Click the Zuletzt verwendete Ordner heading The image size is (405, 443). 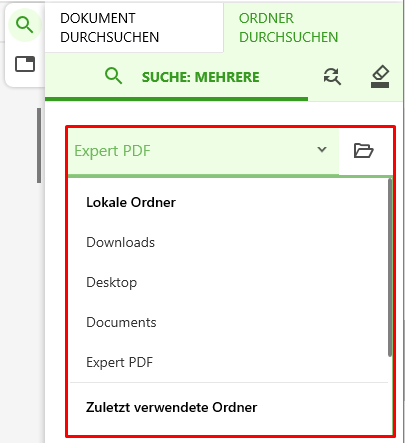[171, 407]
